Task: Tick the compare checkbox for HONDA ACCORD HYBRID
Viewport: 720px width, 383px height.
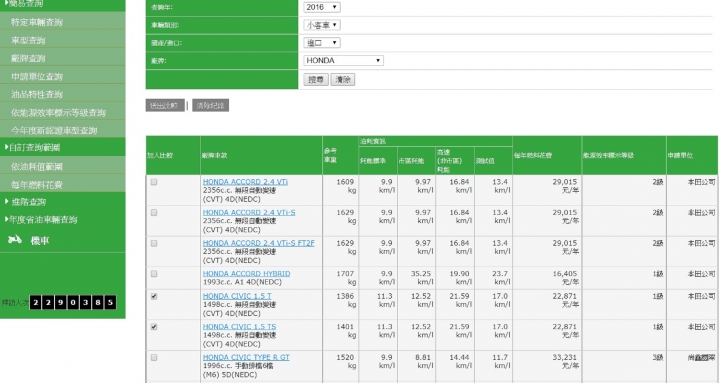Action: (x=154, y=274)
